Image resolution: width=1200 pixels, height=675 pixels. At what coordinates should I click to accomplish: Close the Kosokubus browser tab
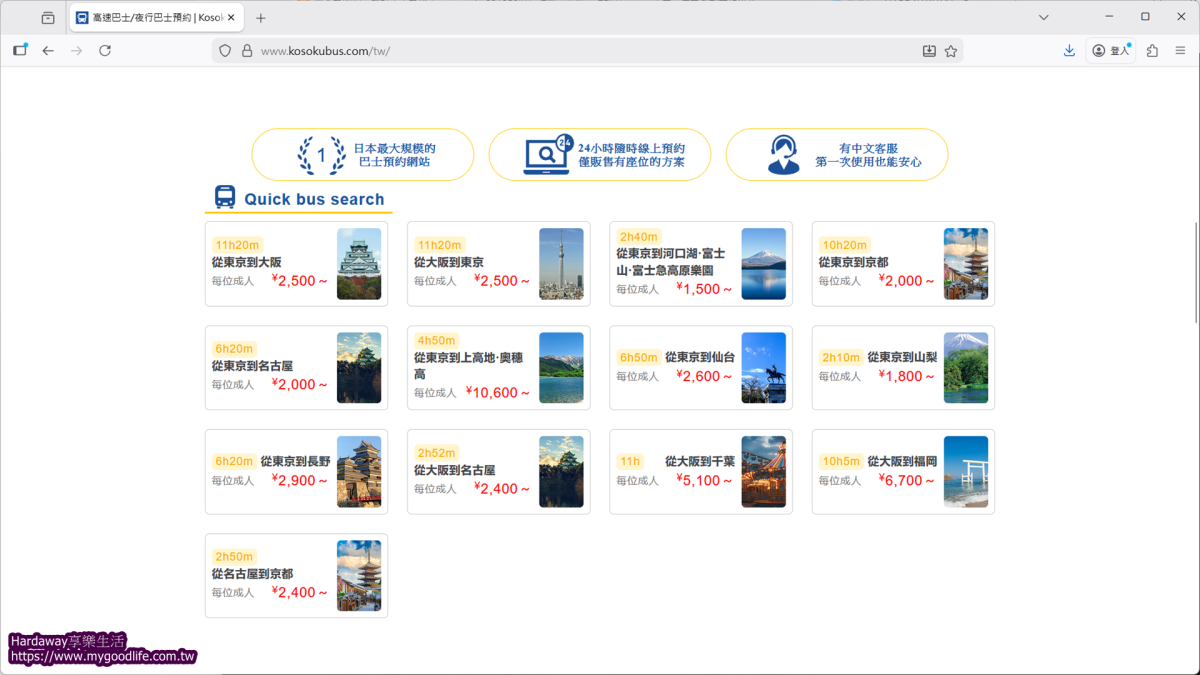(231, 18)
